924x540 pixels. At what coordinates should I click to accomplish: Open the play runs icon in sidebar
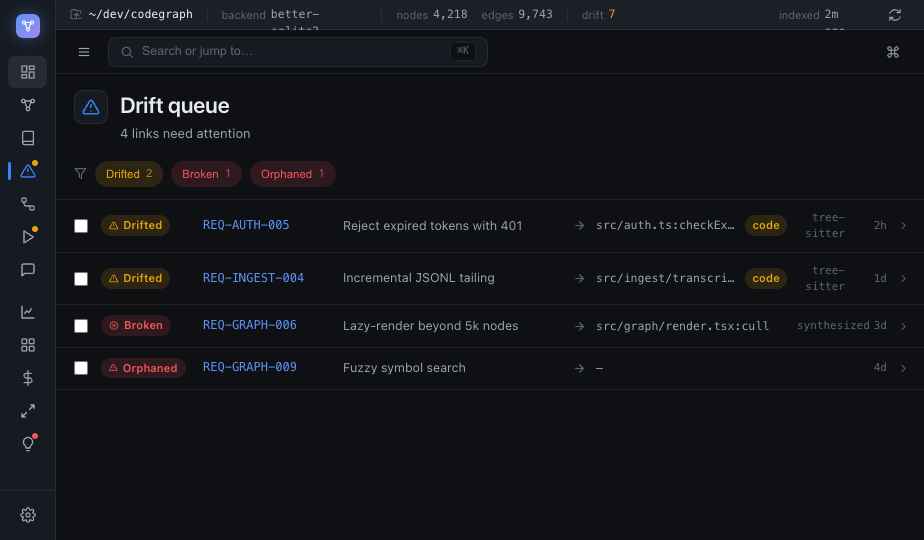click(x=28, y=237)
